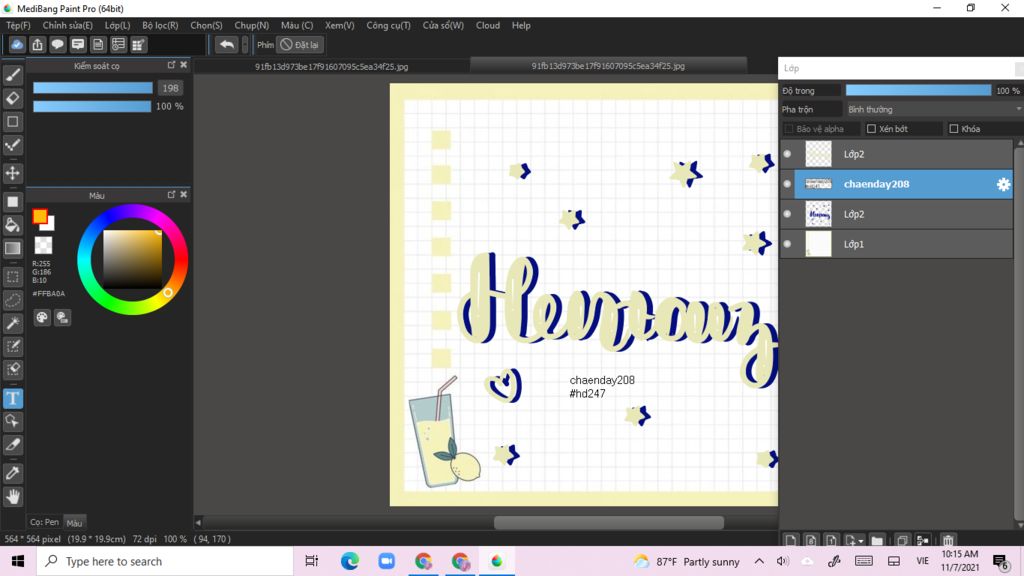Switch to the Cọ: Pen tab
Image resolution: width=1024 pixels, height=576 pixels.
click(44, 522)
